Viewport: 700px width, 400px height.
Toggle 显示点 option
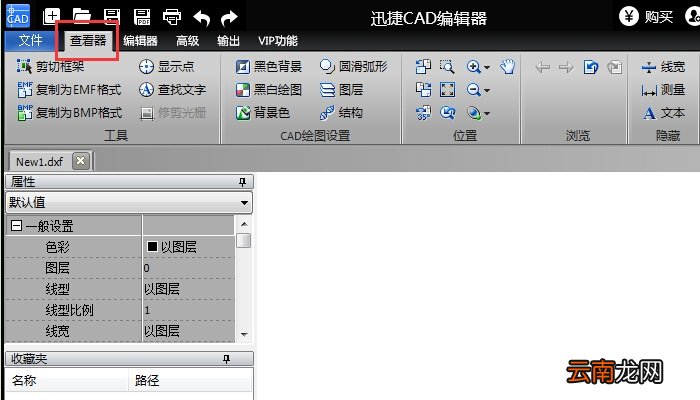coord(166,67)
